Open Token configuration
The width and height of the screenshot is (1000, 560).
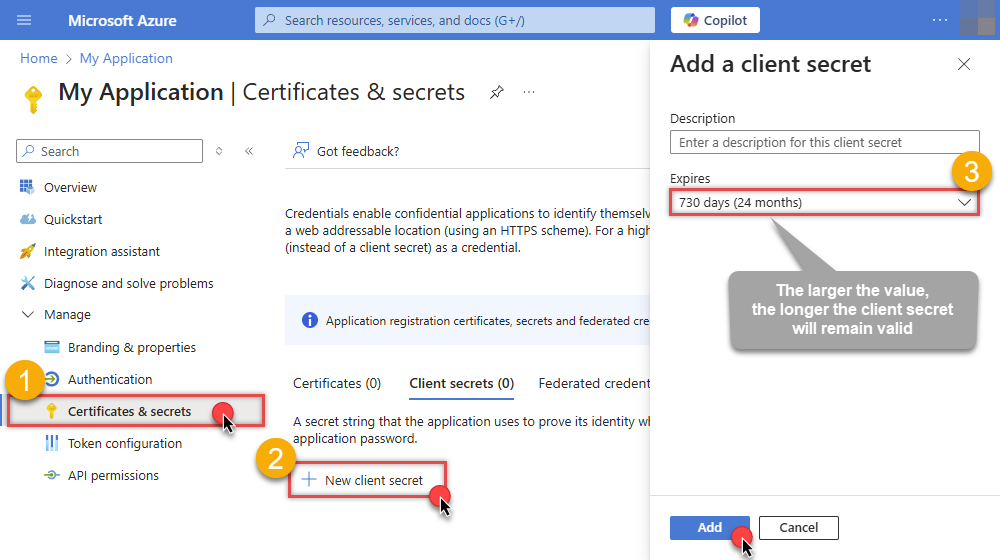pyautogui.click(x=124, y=443)
